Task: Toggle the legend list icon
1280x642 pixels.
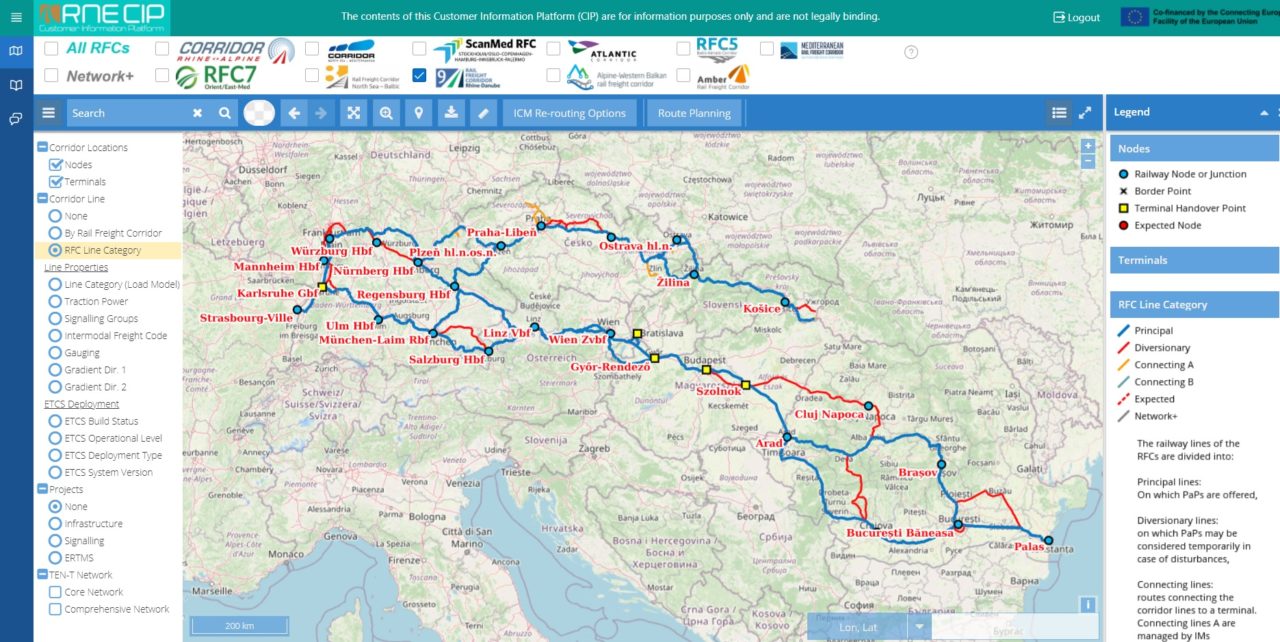Action: 1059,113
